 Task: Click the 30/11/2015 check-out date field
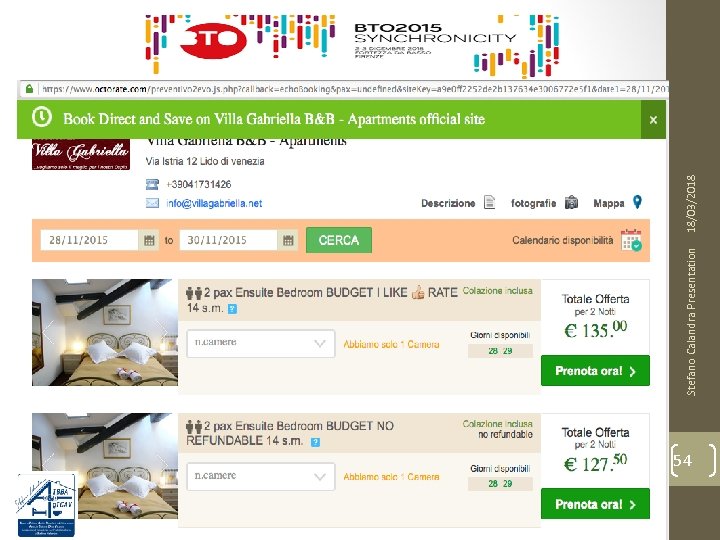pyautogui.click(x=228, y=241)
